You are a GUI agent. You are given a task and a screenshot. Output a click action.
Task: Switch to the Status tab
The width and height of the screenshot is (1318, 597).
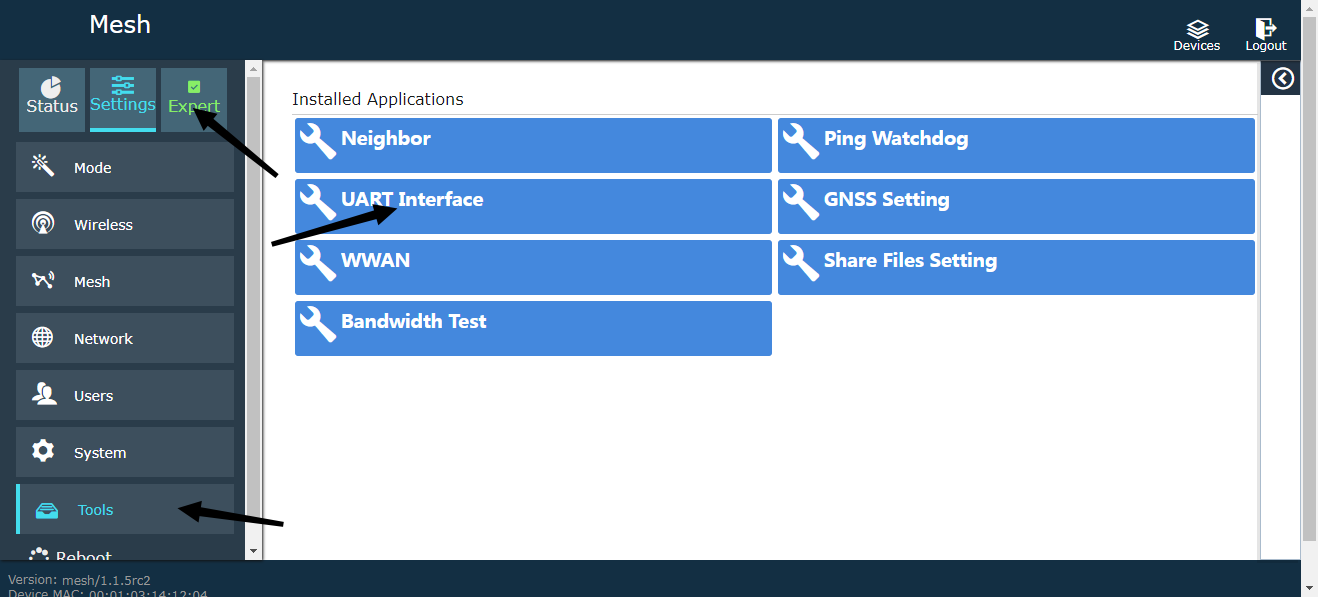pyautogui.click(x=52, y=99)
